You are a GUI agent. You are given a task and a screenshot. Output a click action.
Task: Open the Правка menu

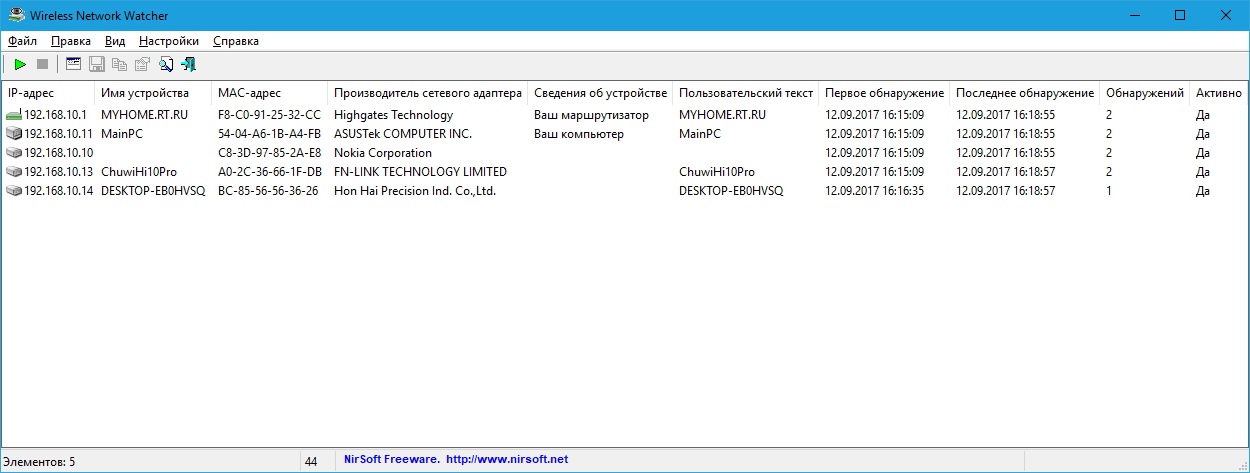pyautogui.click(x=70, y=41)
